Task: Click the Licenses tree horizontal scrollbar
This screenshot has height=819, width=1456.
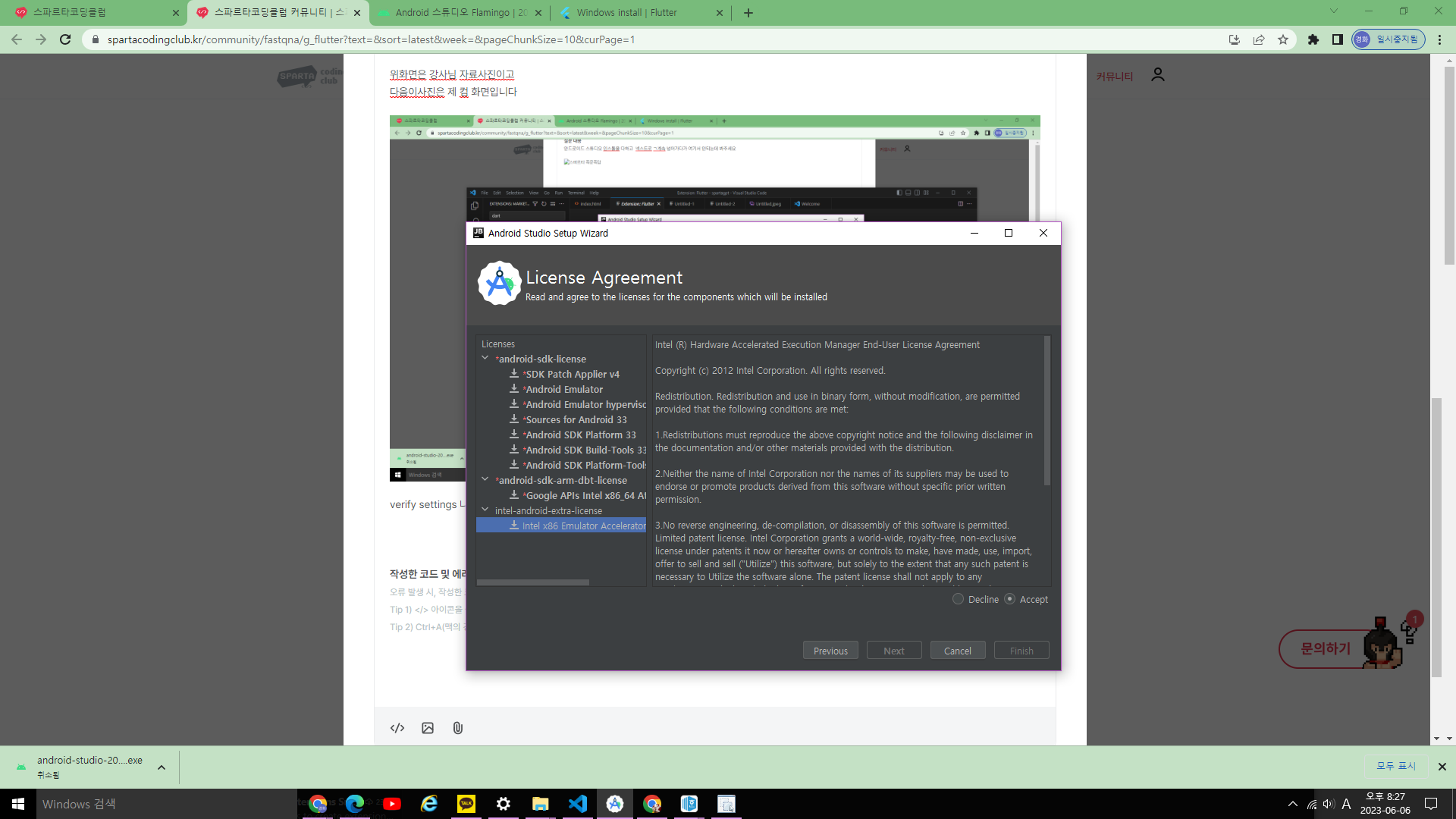Action: [533, 582]
